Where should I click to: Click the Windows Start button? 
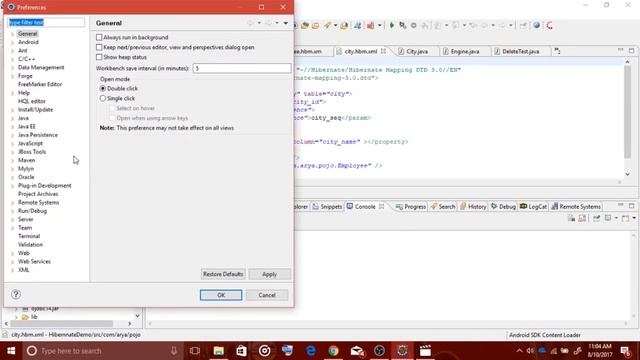coord(11,351)
